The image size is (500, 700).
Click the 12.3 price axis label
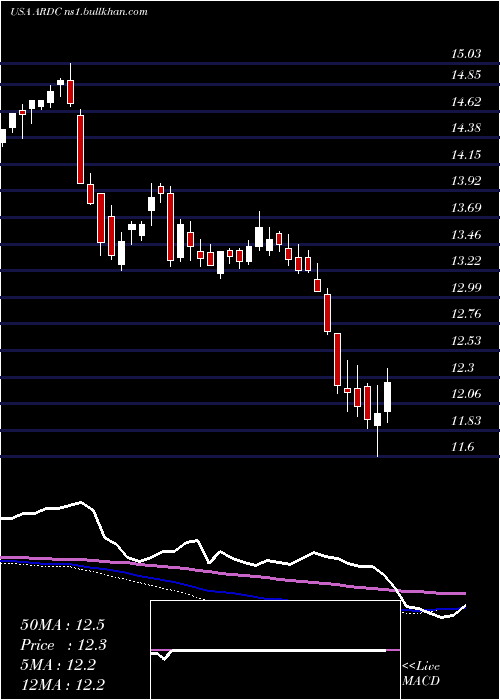tap(463, 367)
